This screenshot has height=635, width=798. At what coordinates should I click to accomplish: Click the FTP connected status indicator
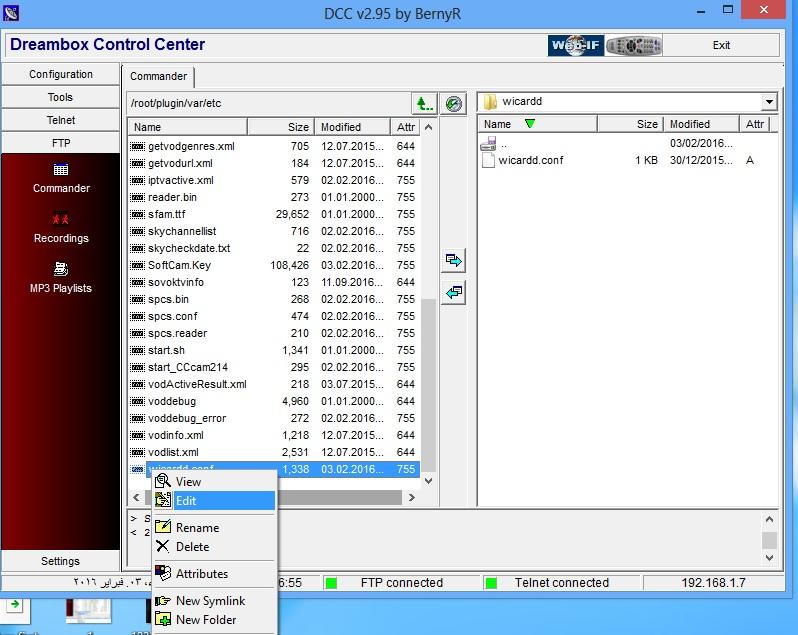coord(331,583)
